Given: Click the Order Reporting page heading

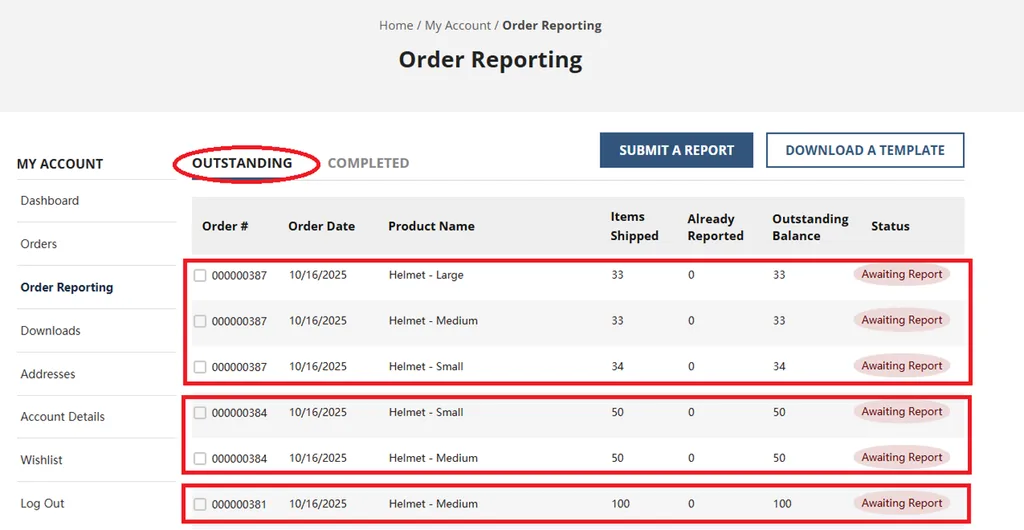Looking at the screenshot, I should 490,59.
